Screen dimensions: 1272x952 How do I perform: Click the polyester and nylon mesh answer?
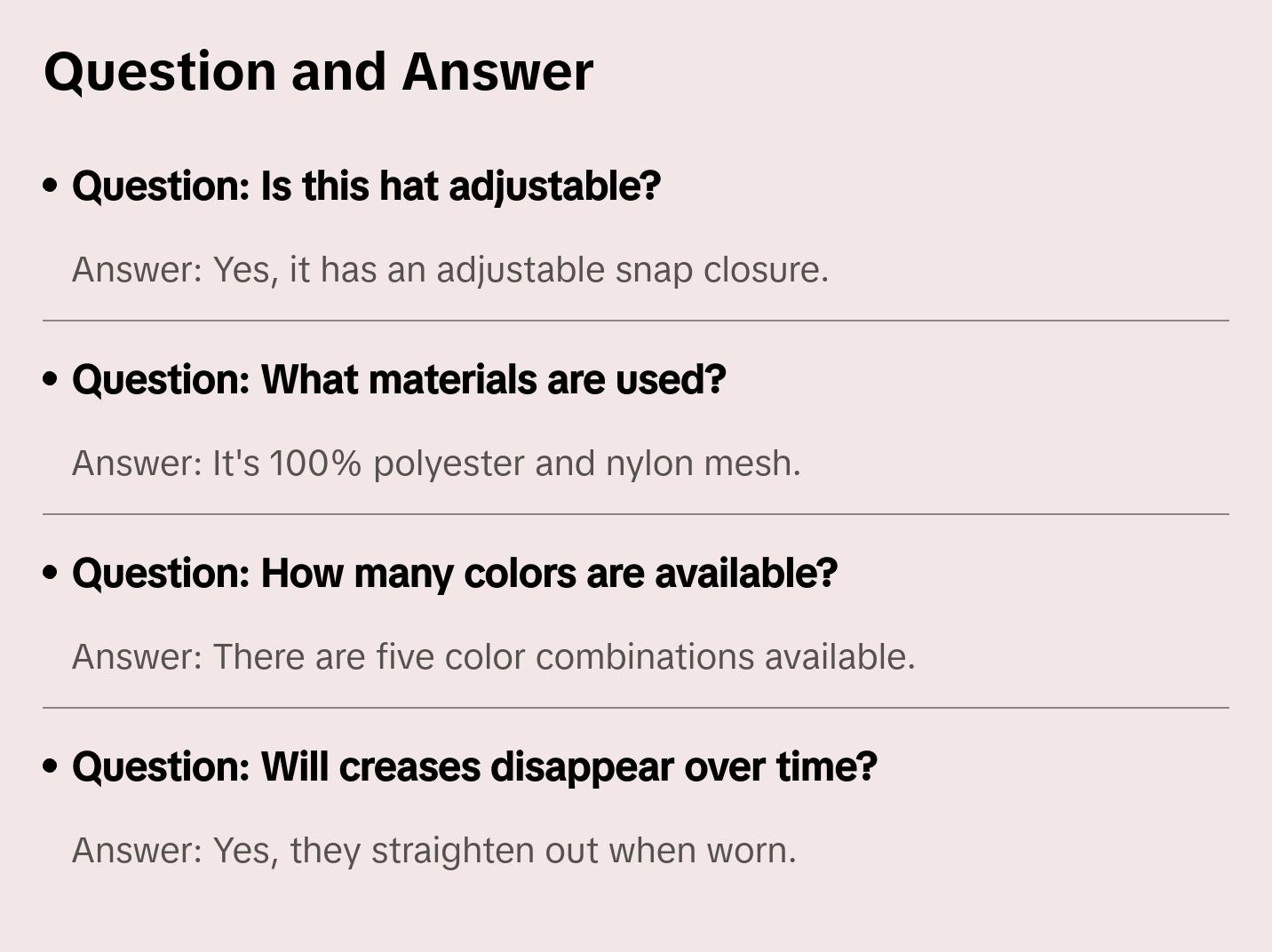pos(435,464)
